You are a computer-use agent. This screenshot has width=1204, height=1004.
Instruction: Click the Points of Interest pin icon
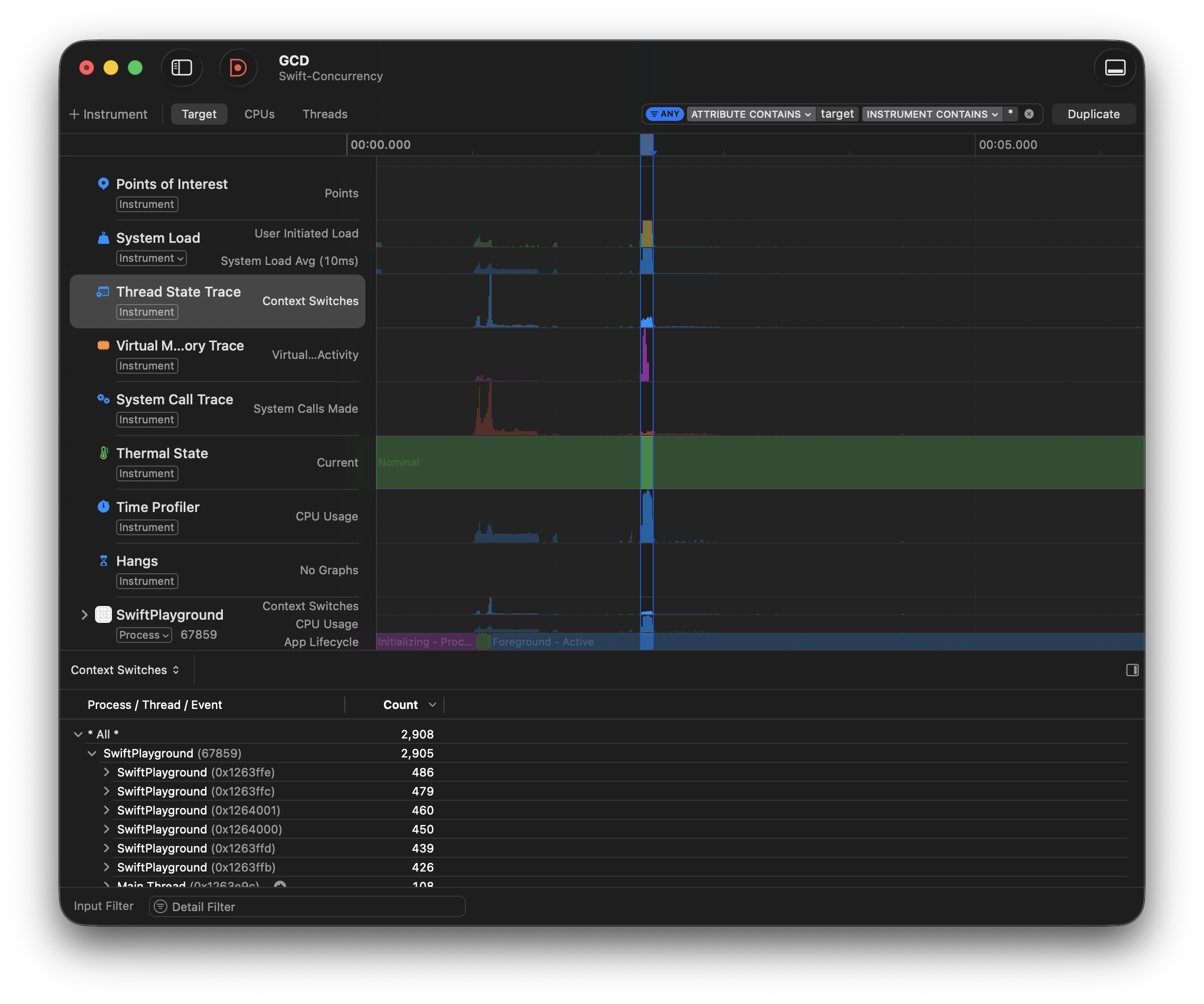103,183
